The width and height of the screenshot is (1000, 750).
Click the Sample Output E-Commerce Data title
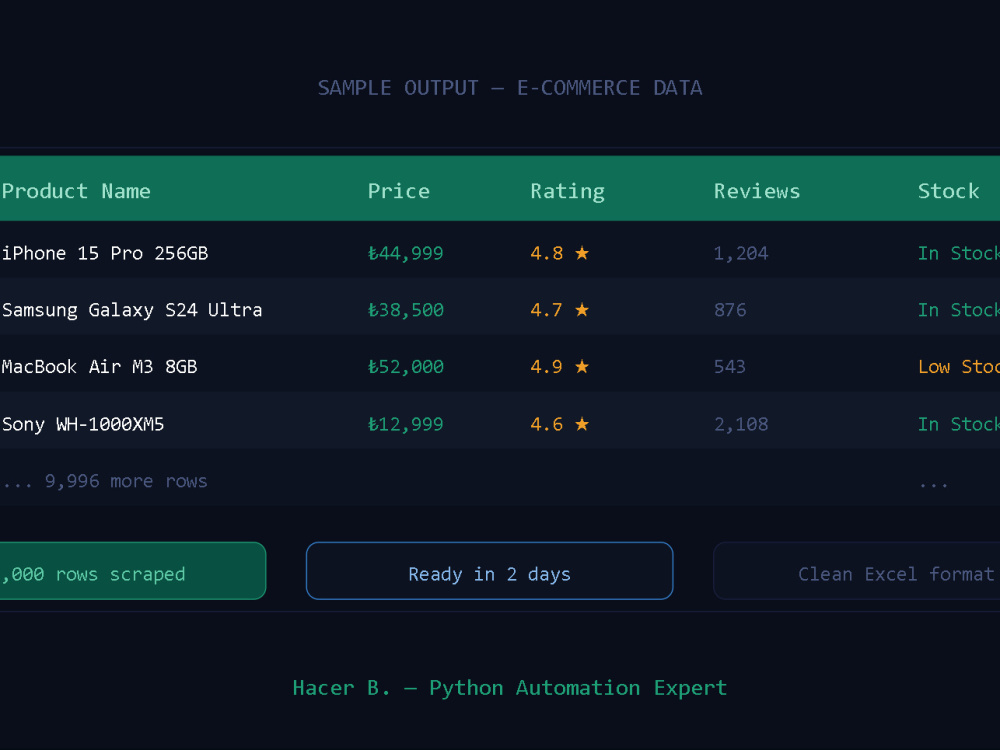510,88
